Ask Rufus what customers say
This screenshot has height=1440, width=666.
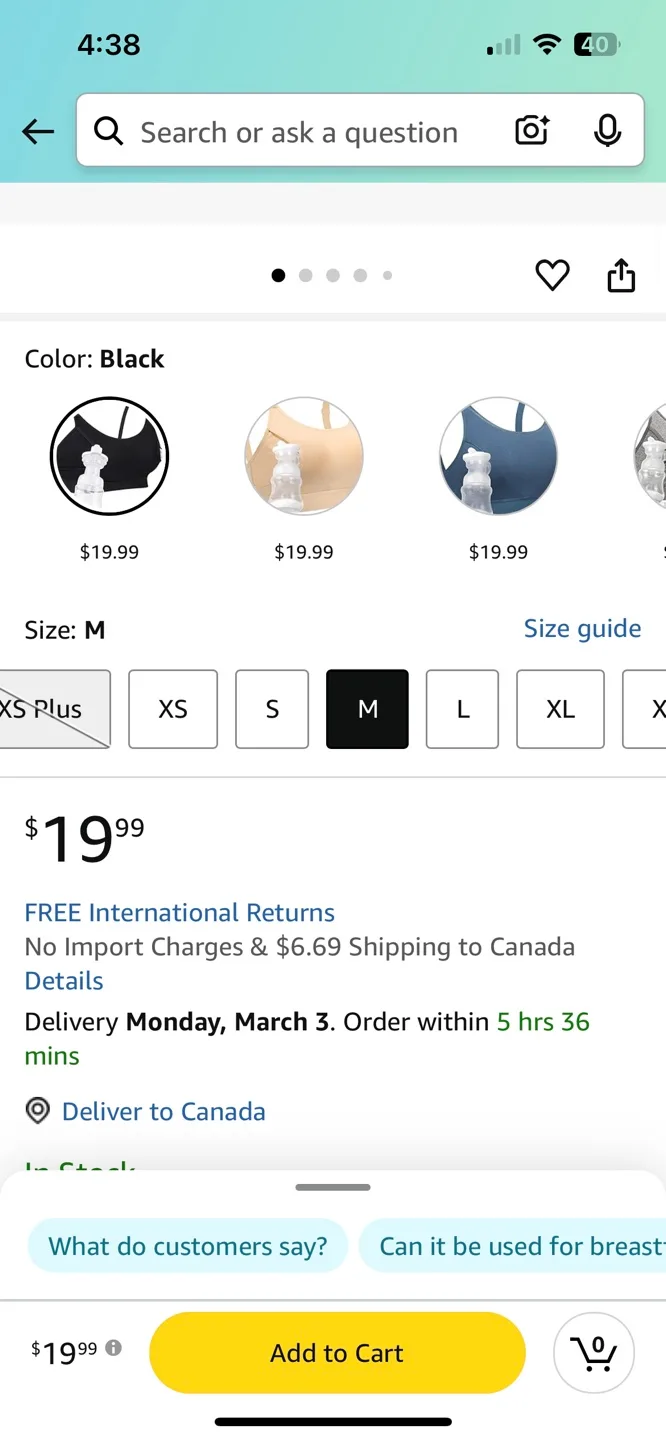click(x=187, y=1246)
